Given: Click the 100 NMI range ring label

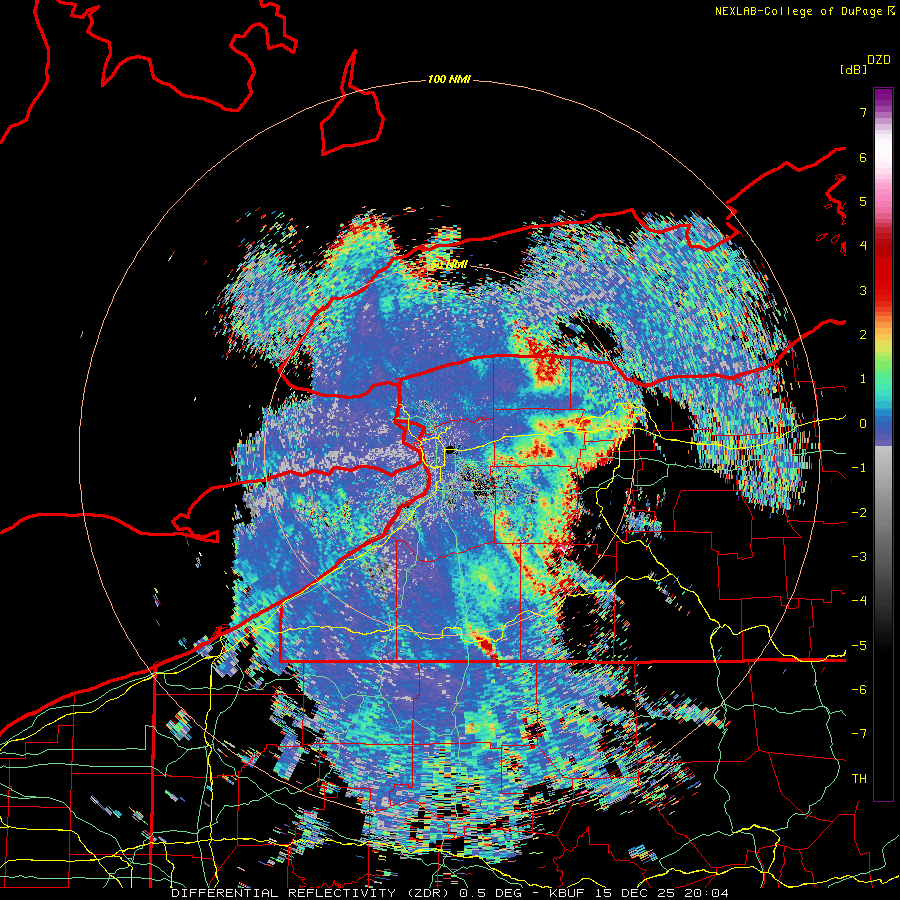Looking at the screenshot, I should pyautogui.click(x=449, y=79).
